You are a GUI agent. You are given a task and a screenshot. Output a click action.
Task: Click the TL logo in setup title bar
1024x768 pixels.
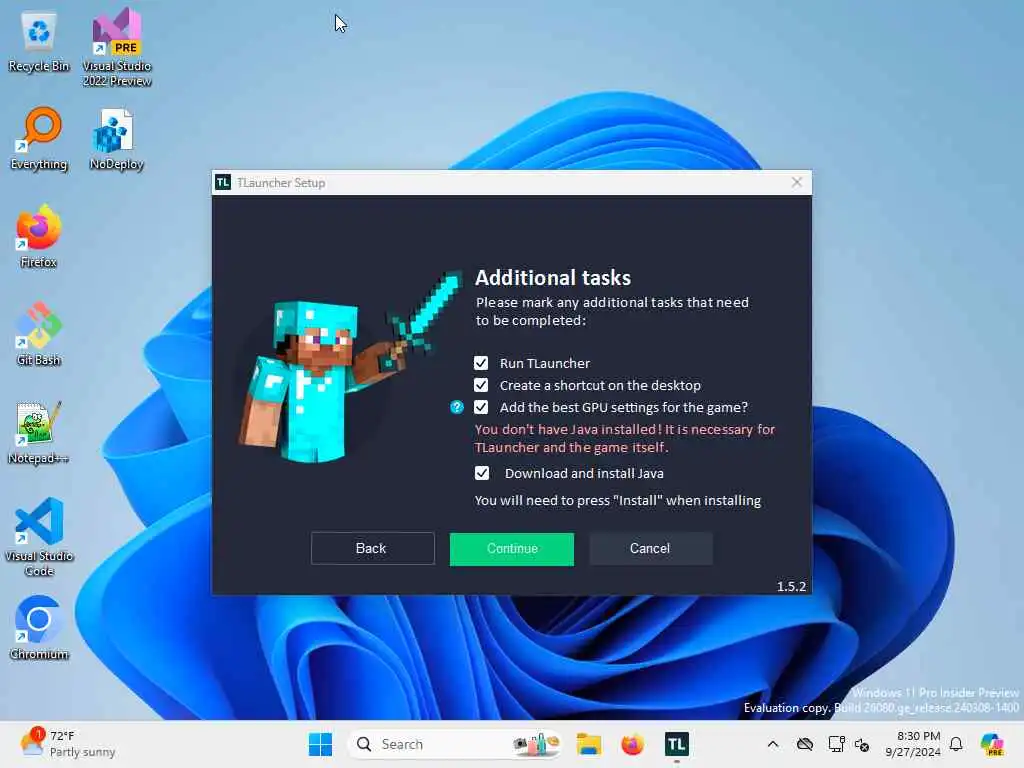223,182
